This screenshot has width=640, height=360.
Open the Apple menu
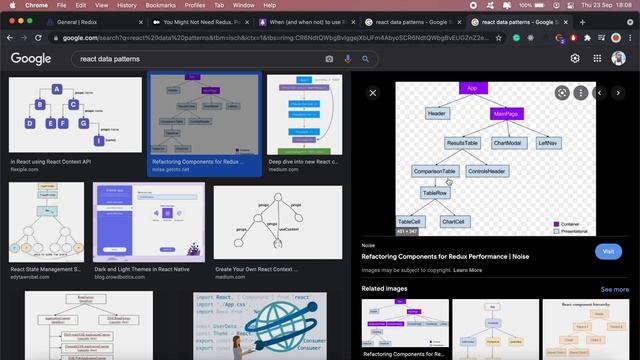13,5
